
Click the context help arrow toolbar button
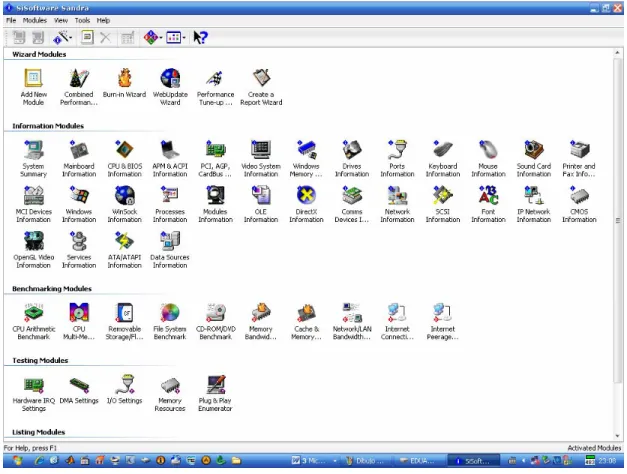click(200, 38)
